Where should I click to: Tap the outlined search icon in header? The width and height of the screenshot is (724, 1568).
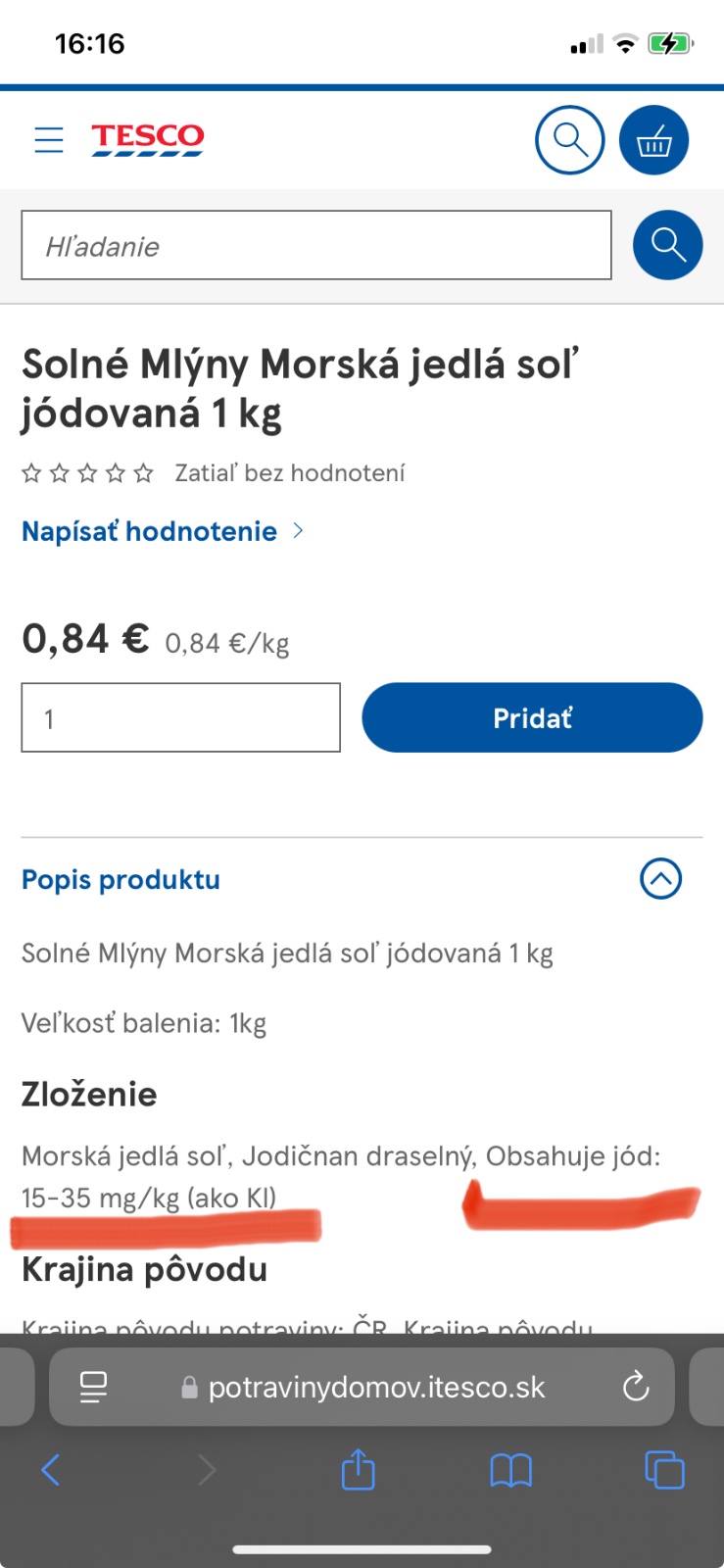569,140
